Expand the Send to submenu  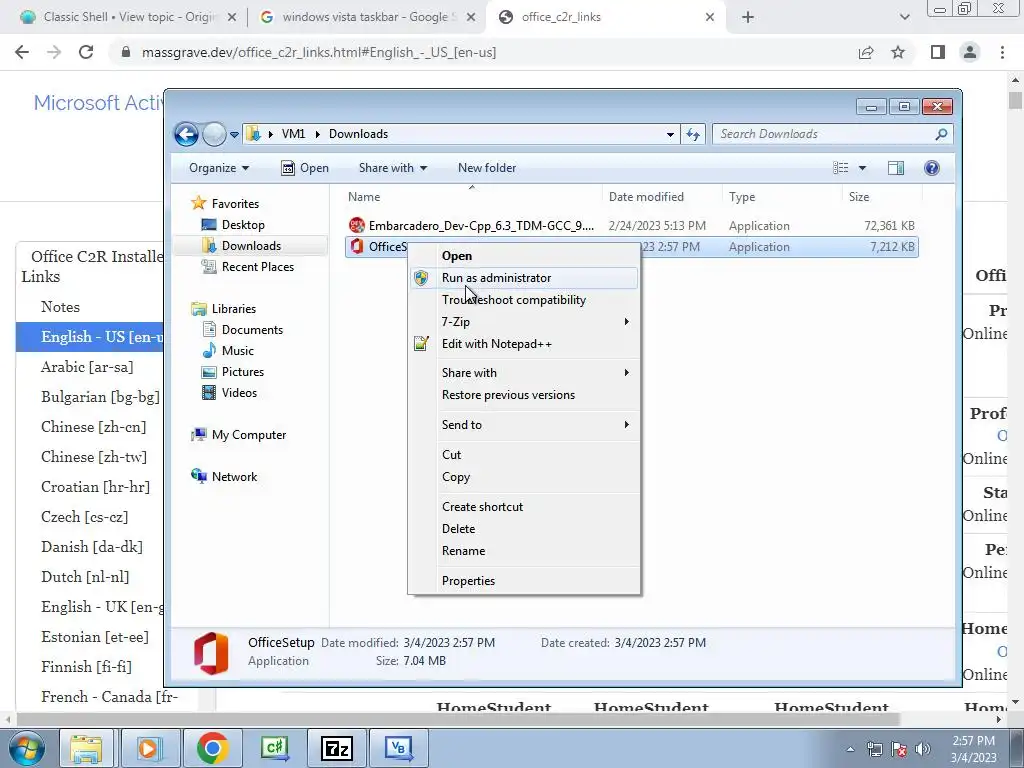tap(524, 425)
